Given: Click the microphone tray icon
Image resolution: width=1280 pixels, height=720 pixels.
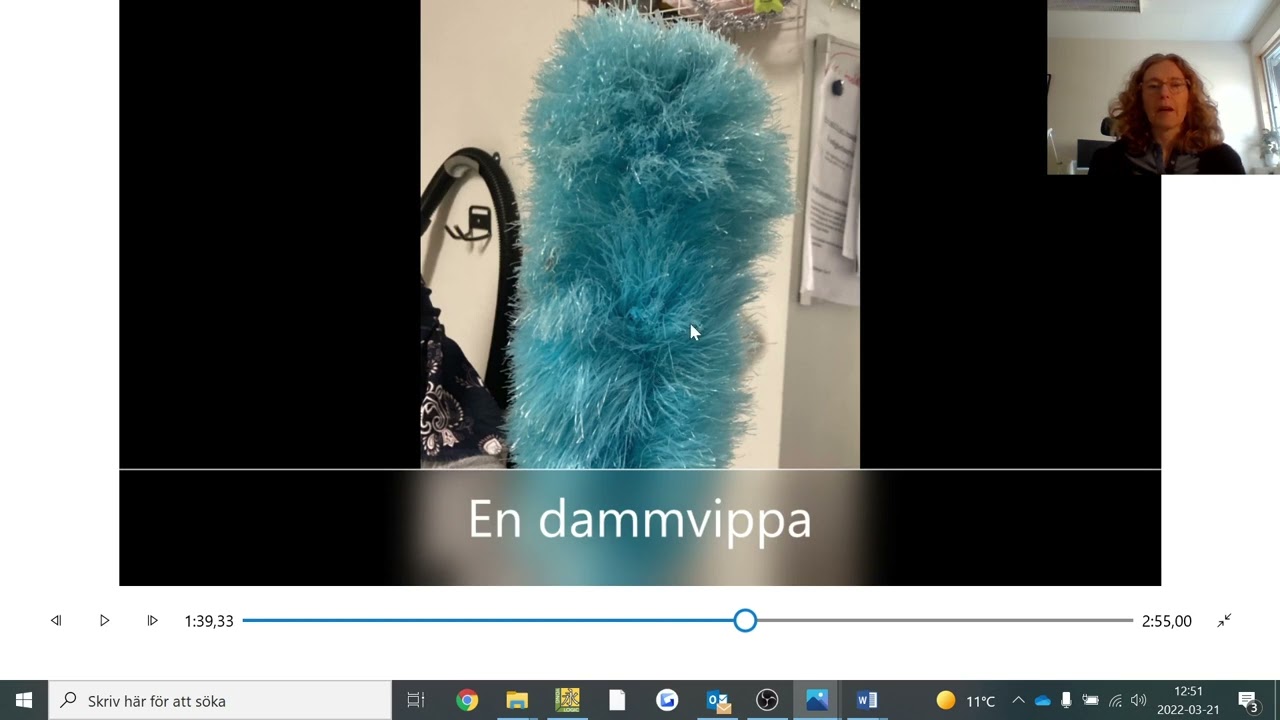Looking at the screenshot, I should 1066,701.
